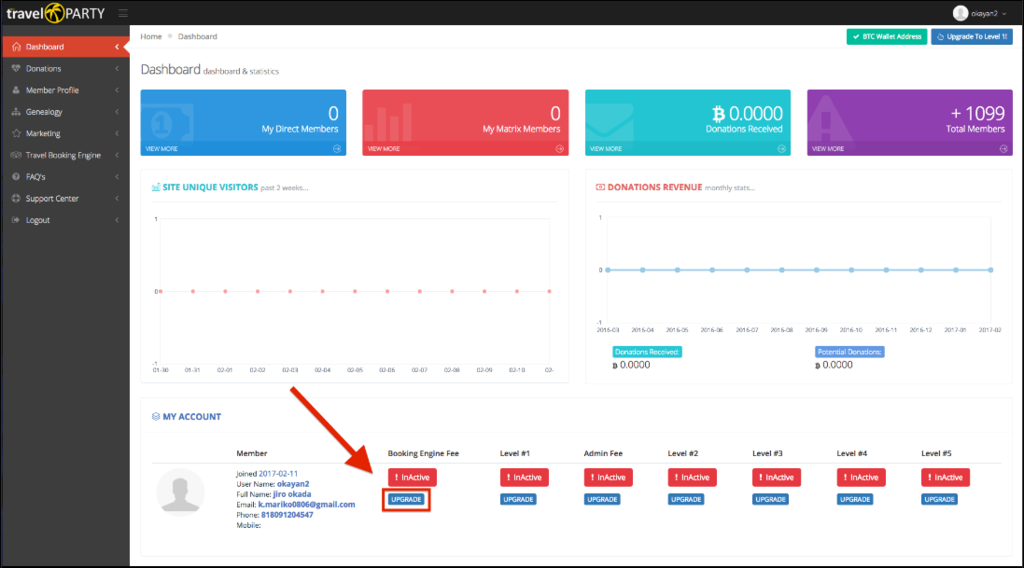The width and height of the screenshot is (1024, 568).
Task: Click the arrow icon on My Direct Members card
Action: point(337,149)
